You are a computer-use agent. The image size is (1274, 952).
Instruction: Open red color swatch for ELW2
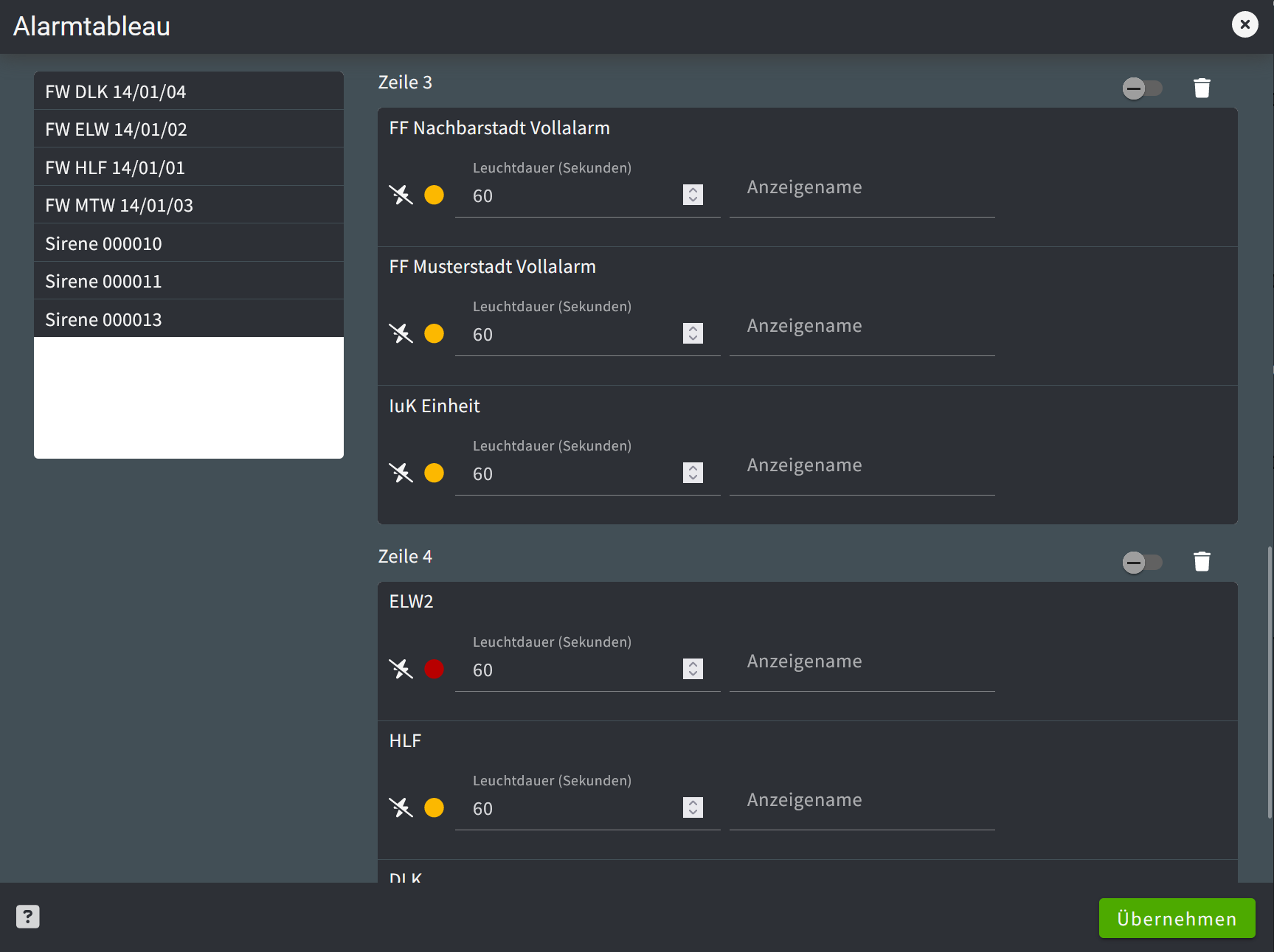(434, 669)
